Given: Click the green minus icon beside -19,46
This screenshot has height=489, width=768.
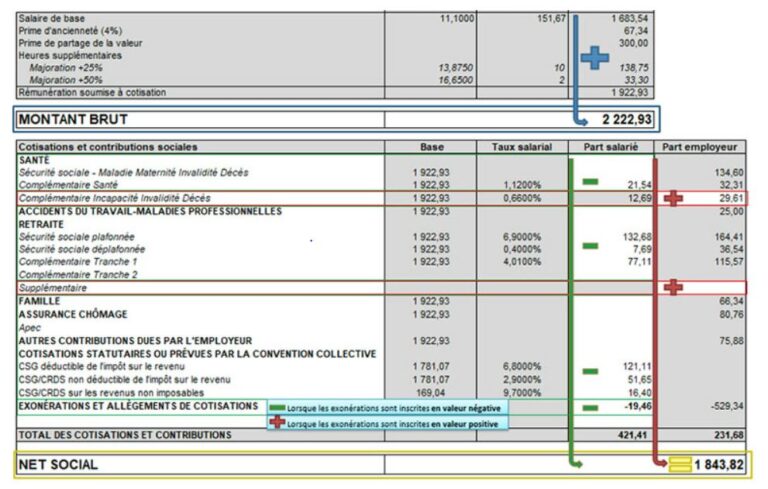Looking at the screenshot, I should pyautogui.click(x=590, y=407).
